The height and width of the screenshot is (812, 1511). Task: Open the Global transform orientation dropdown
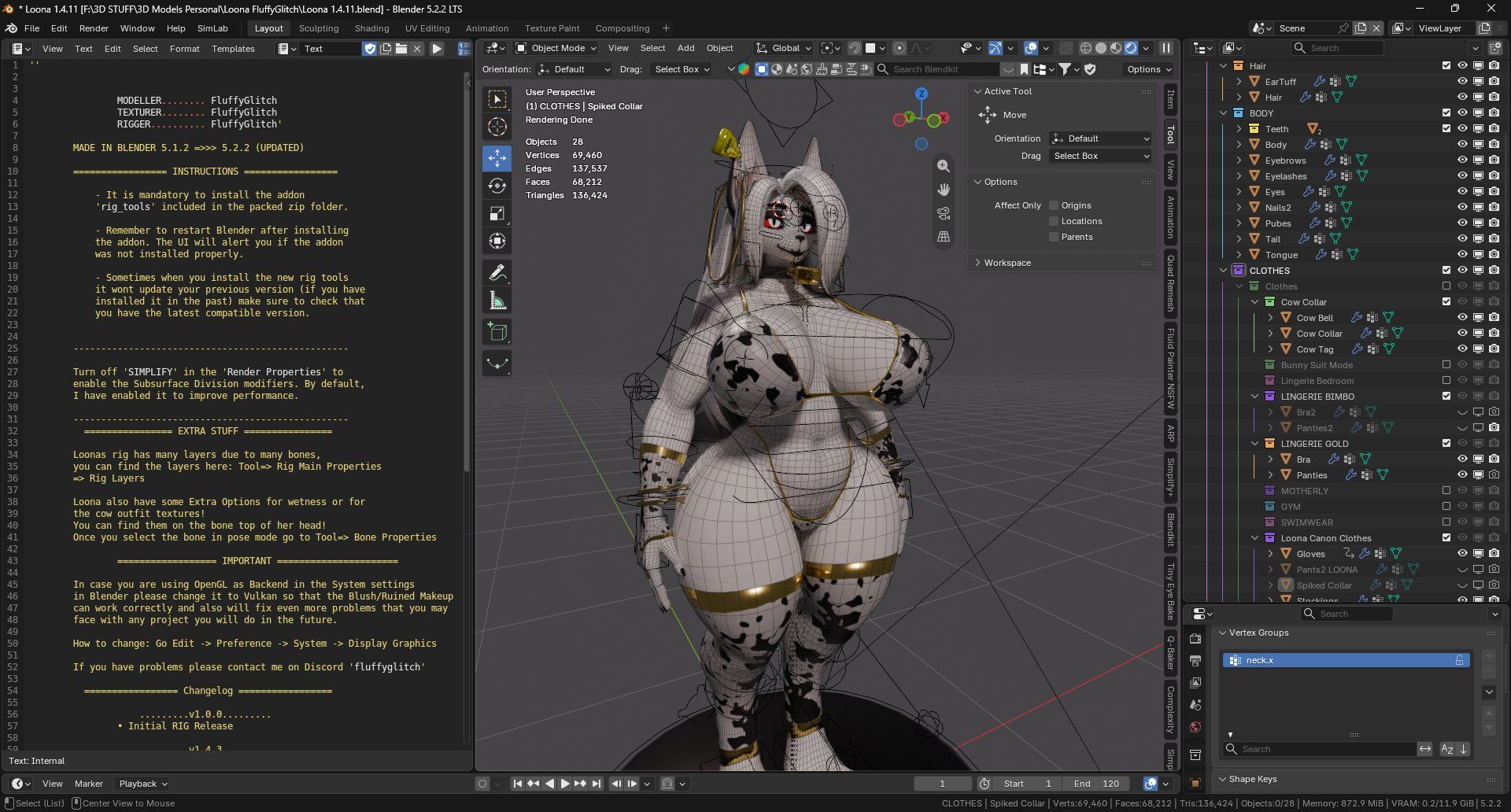click(x=784, y=48)
